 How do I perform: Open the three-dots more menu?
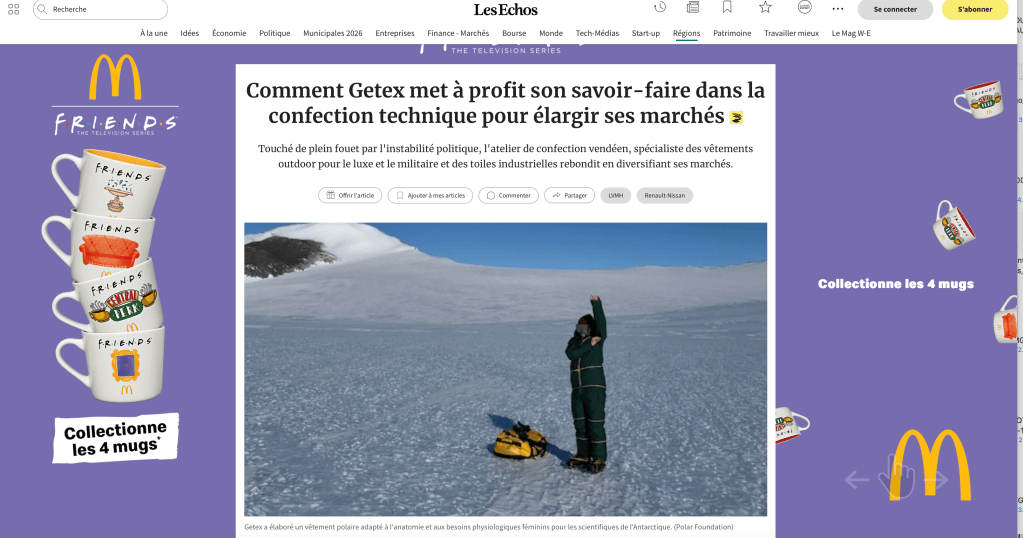coord(838,9)
